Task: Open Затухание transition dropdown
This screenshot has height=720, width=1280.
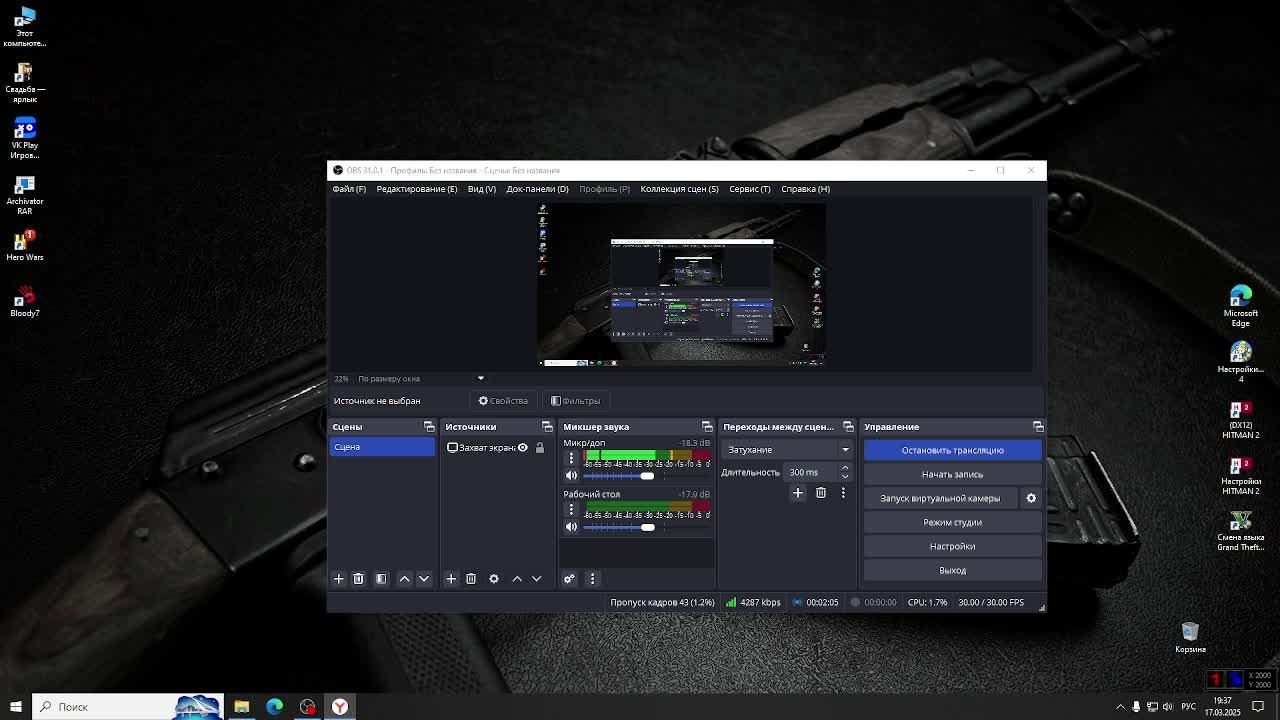Action: [x=787, y=449]
